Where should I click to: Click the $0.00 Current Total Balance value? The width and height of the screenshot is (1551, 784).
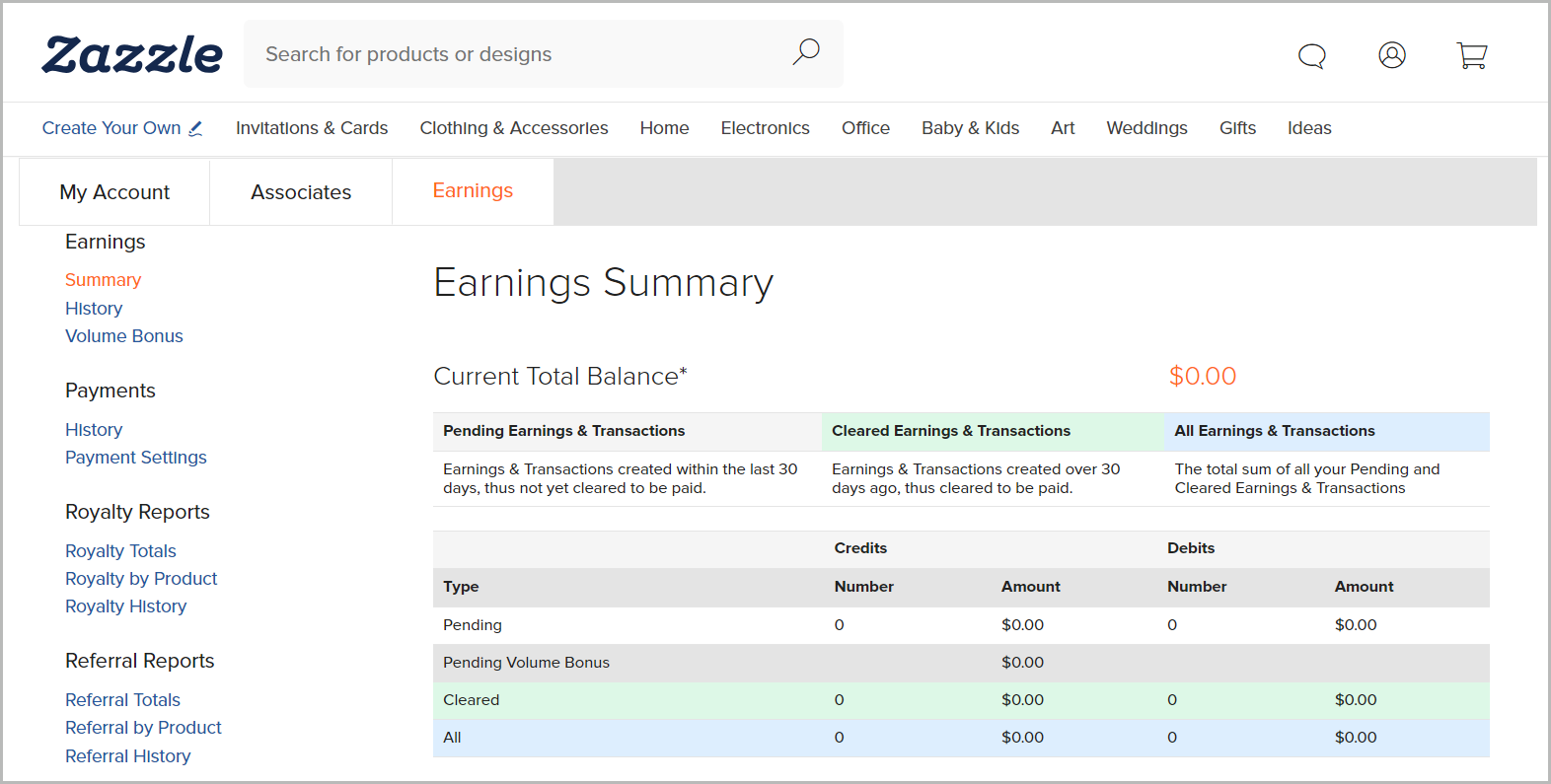coord(1203,376)
